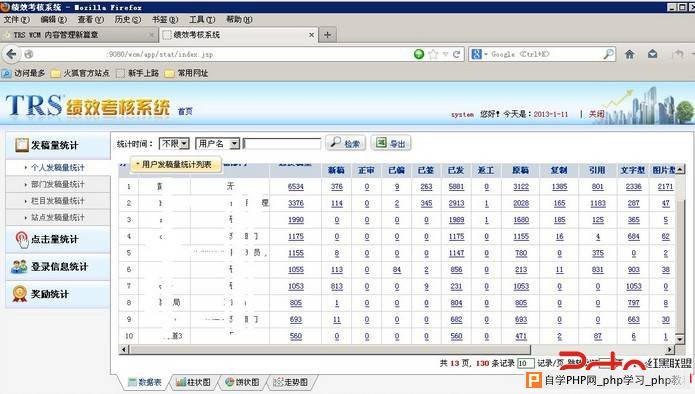Expand the 用户名 filter dropdown
The image size is (695, 394).
[x=218, y=143]
